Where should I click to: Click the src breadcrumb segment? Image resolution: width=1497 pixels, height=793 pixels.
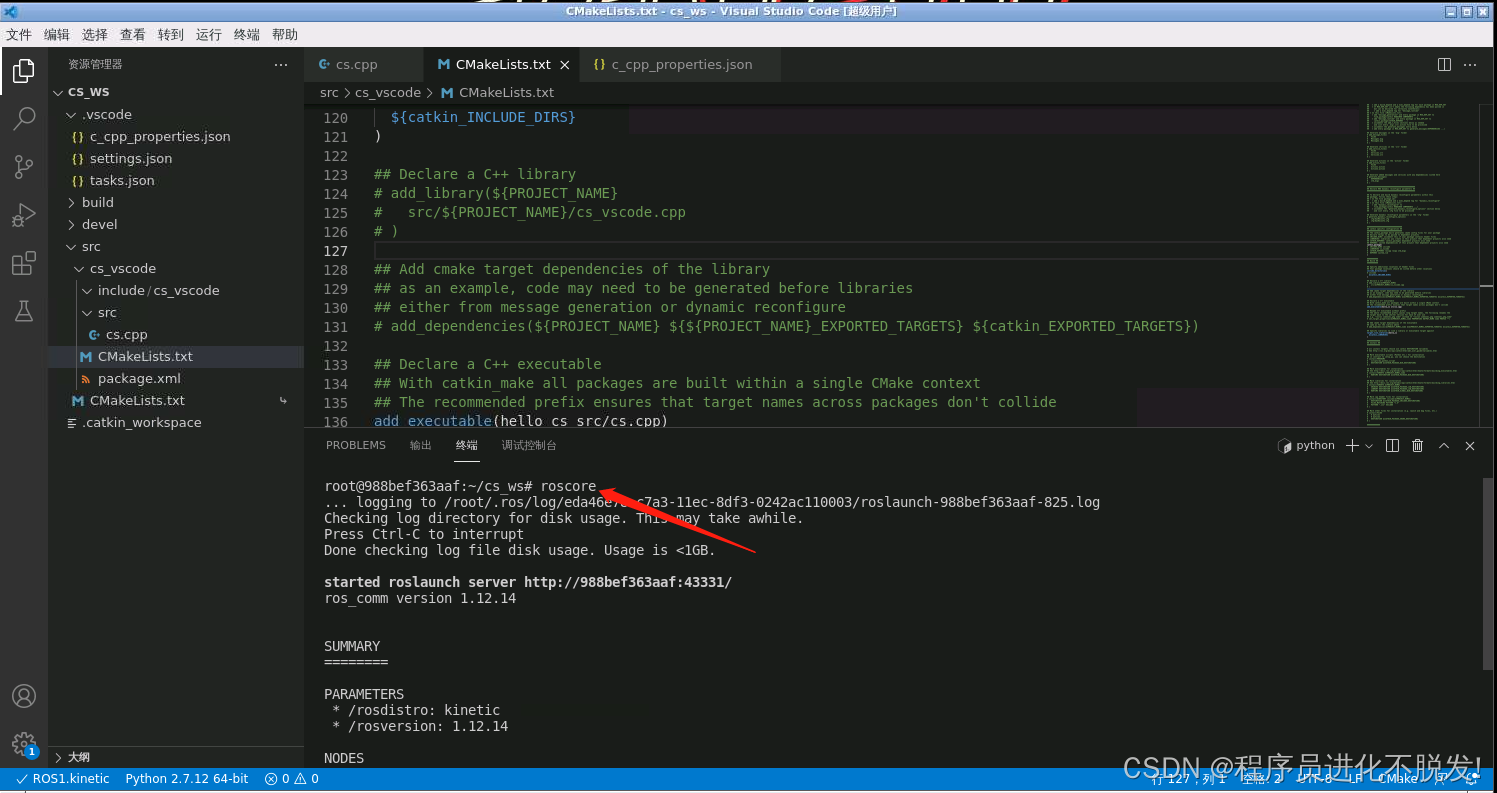click(x=329, y=92)
